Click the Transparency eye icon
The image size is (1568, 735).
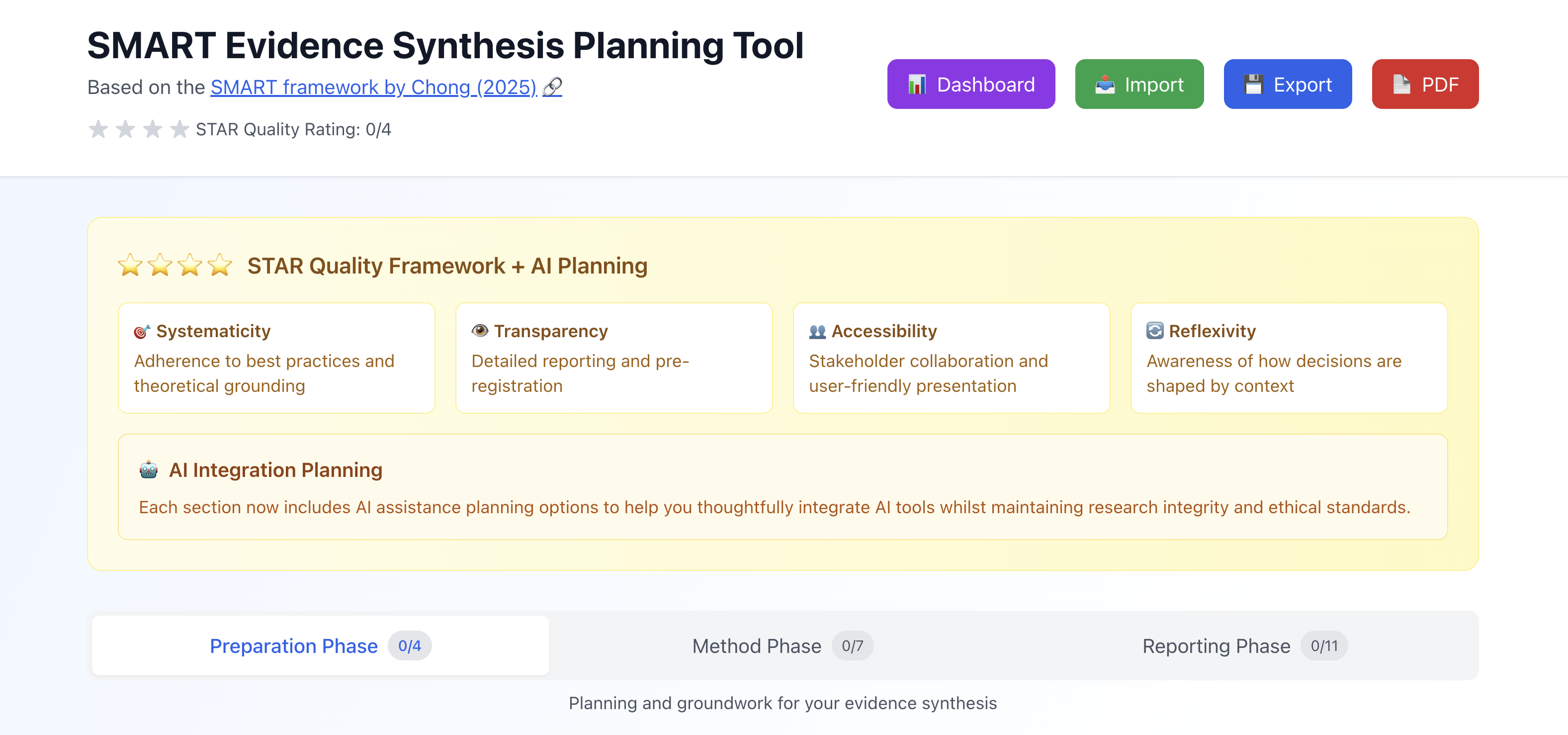480,331
